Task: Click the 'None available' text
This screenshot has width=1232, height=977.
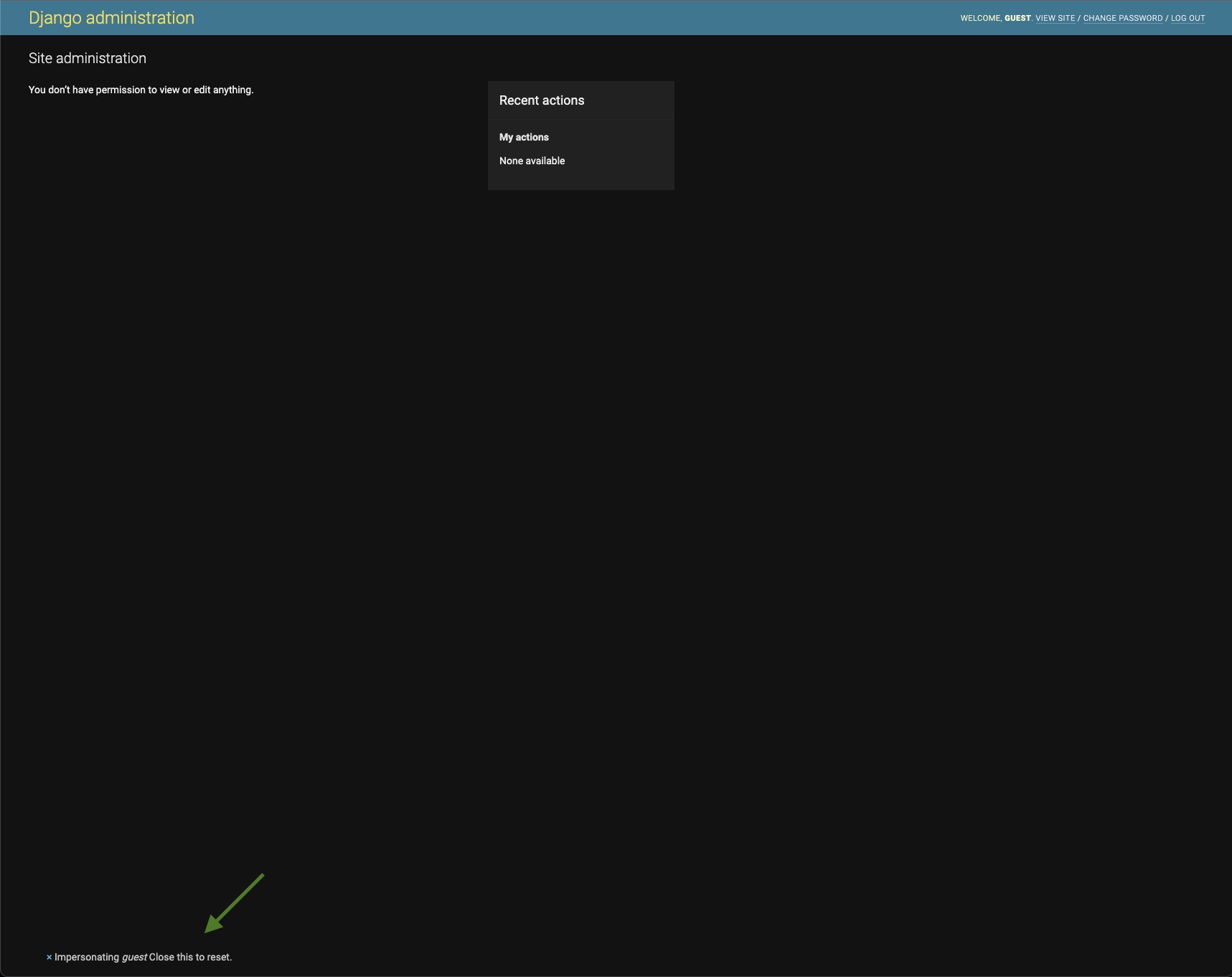Action: [x=532, y=161]
